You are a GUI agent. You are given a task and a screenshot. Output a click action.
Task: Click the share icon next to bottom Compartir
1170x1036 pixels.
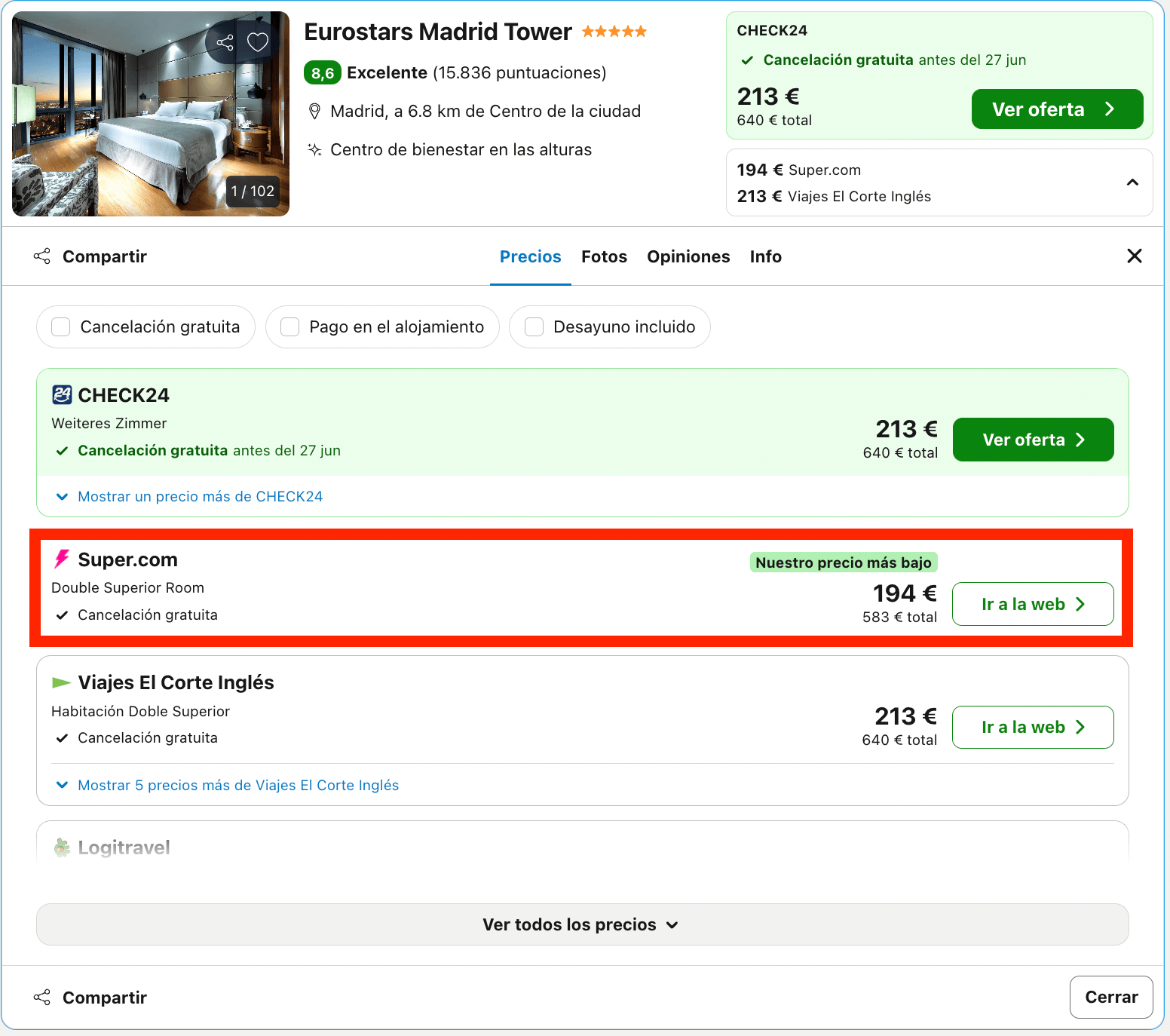[x=42, y=998]
